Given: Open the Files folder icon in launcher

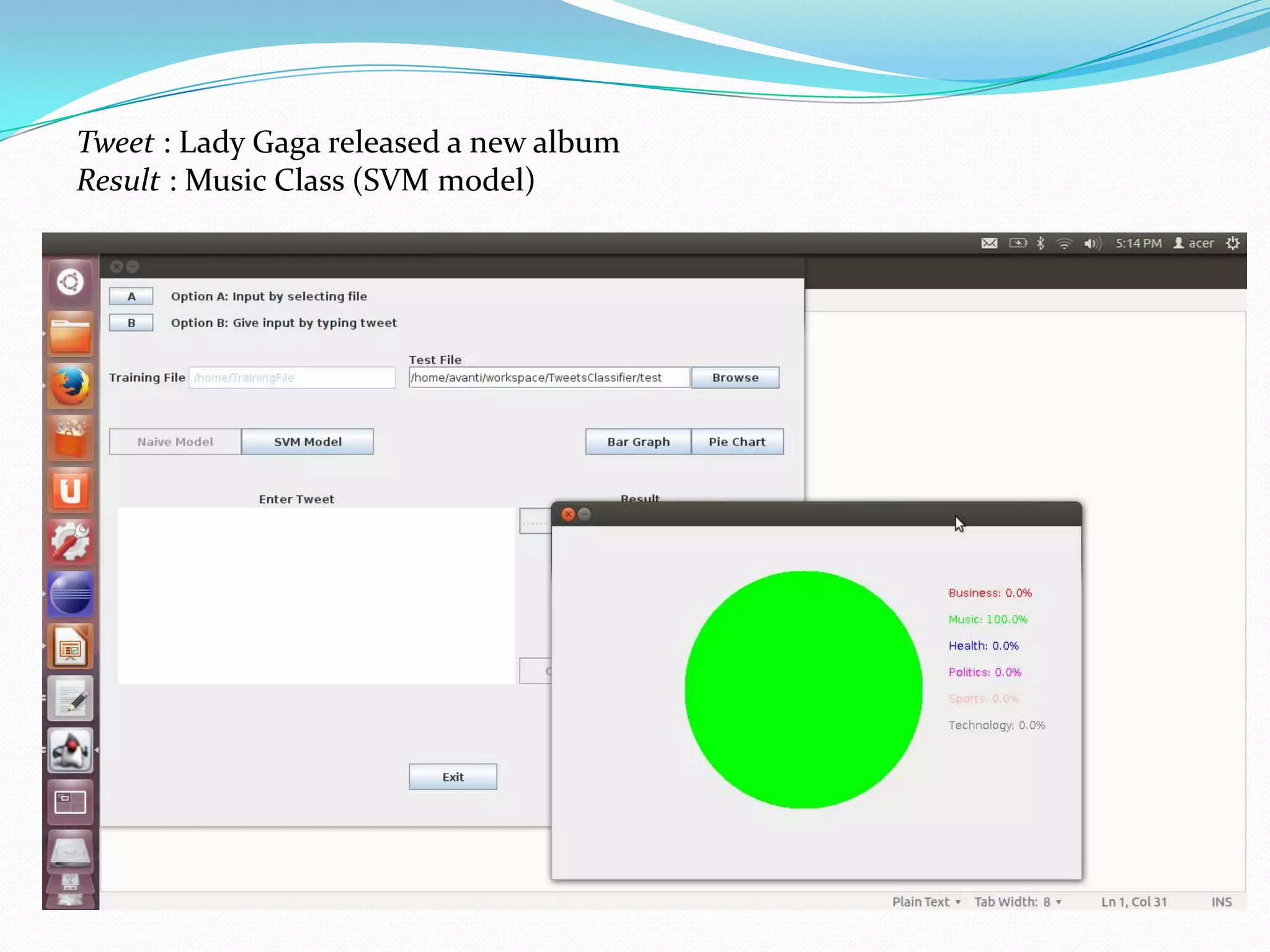Looking at the screenshot, I should 70,335.
